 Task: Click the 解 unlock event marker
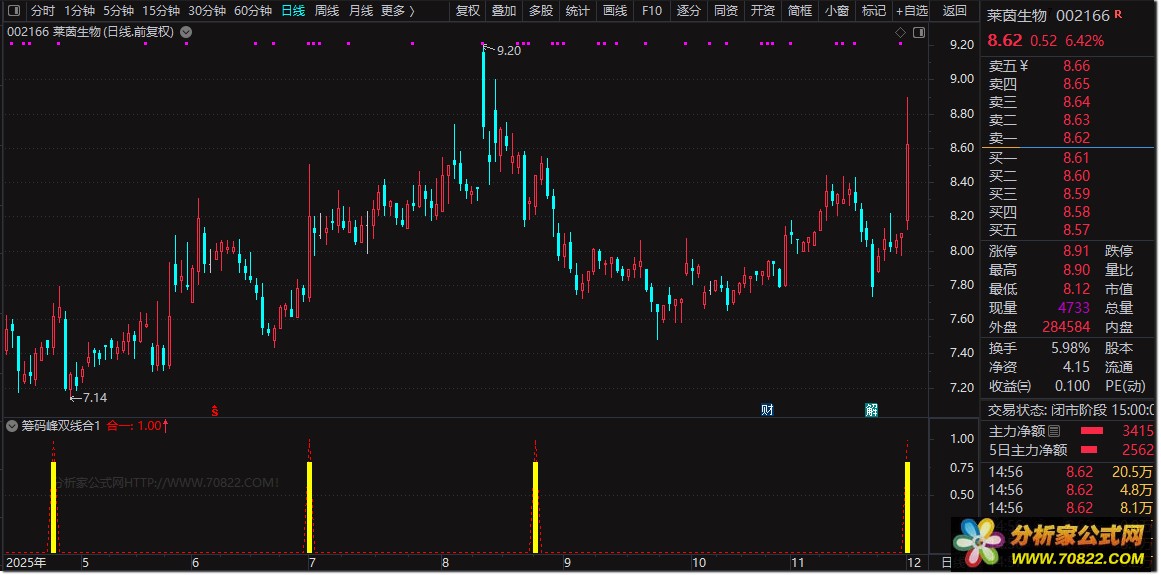[871, 410]
